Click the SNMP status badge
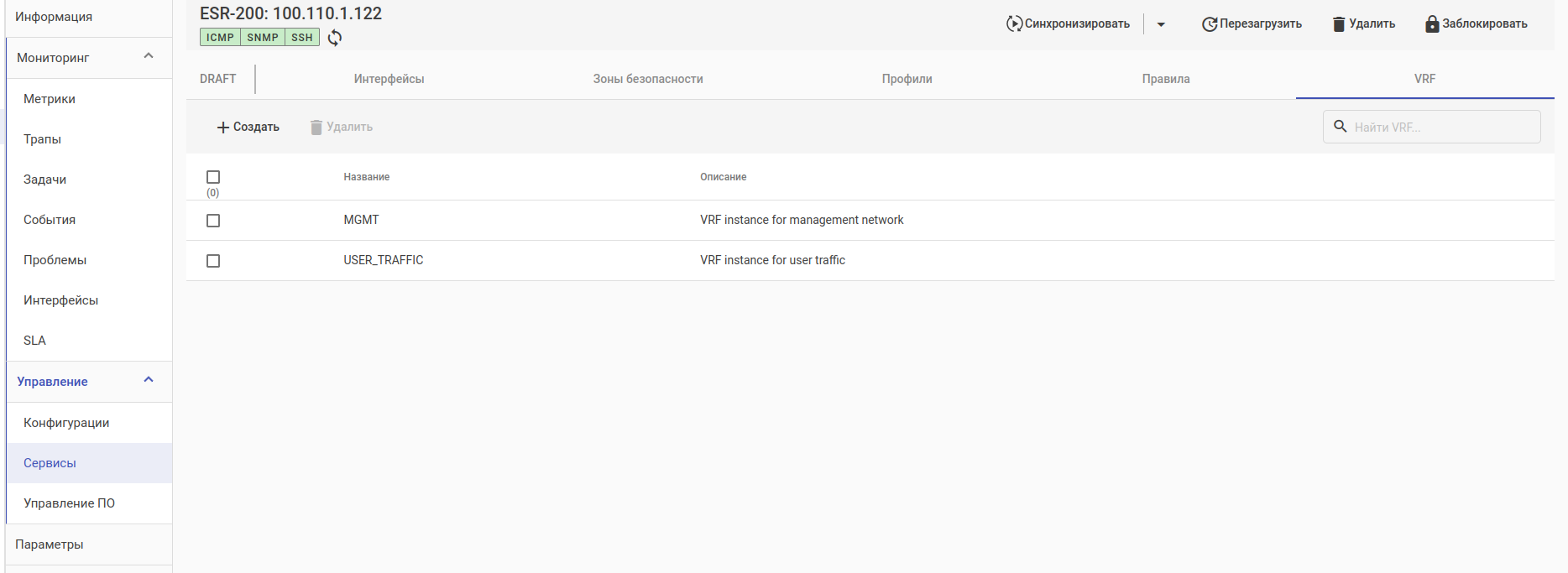Image resolution: width=1568 pixels, height=573 pixels. (x=262, y=38)
